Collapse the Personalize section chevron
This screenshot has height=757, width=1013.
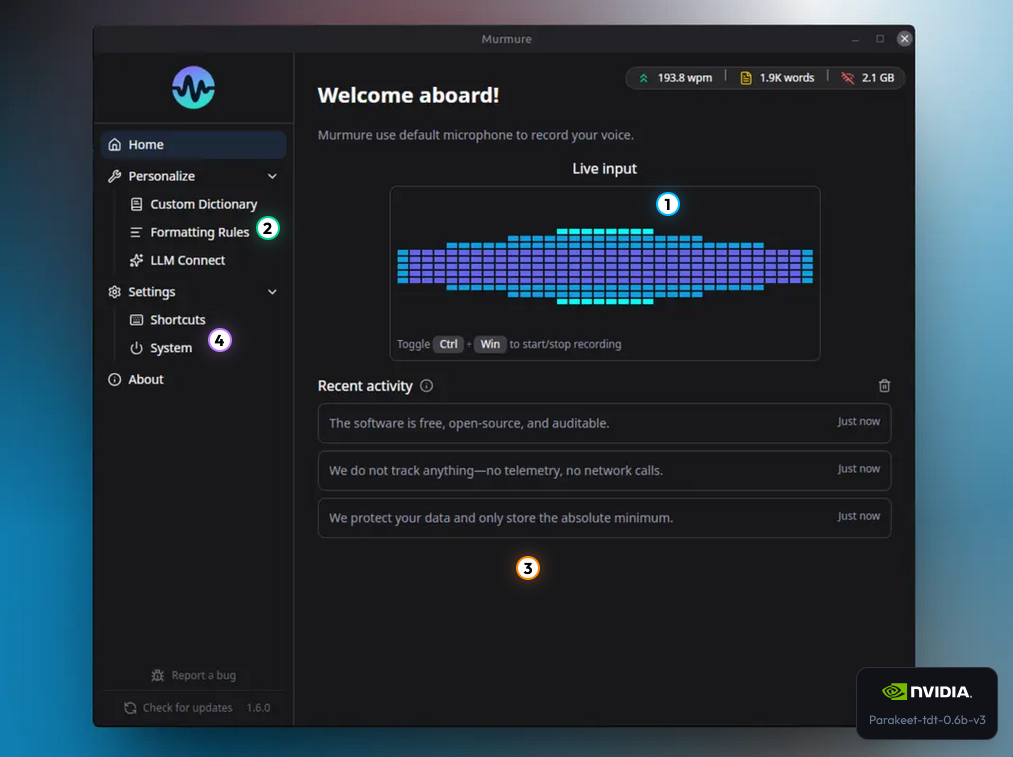[272, 176]
